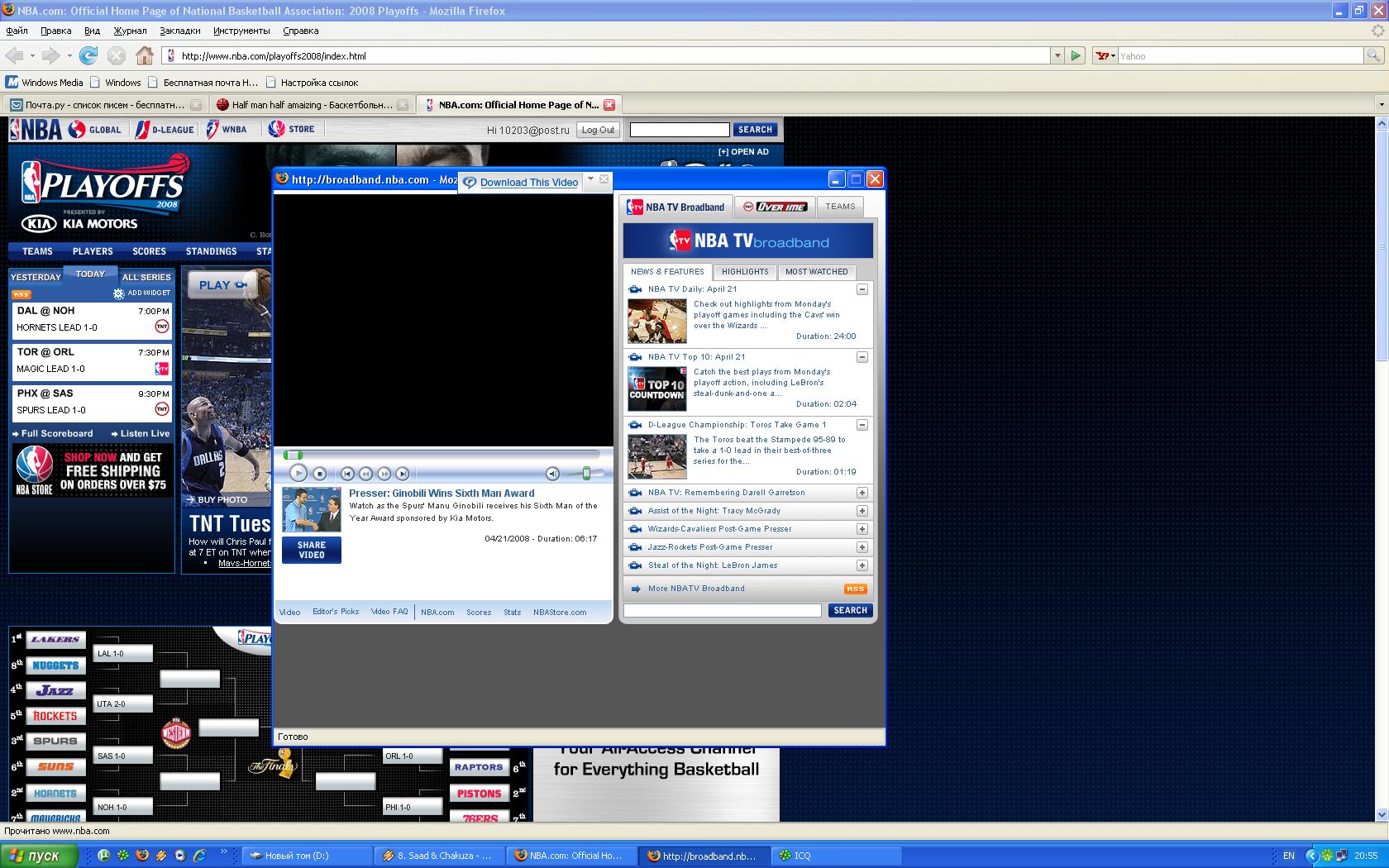Open Новый том (D:) taskbar item
Viewport: 1389px width, 868px height.
(308, 856)
